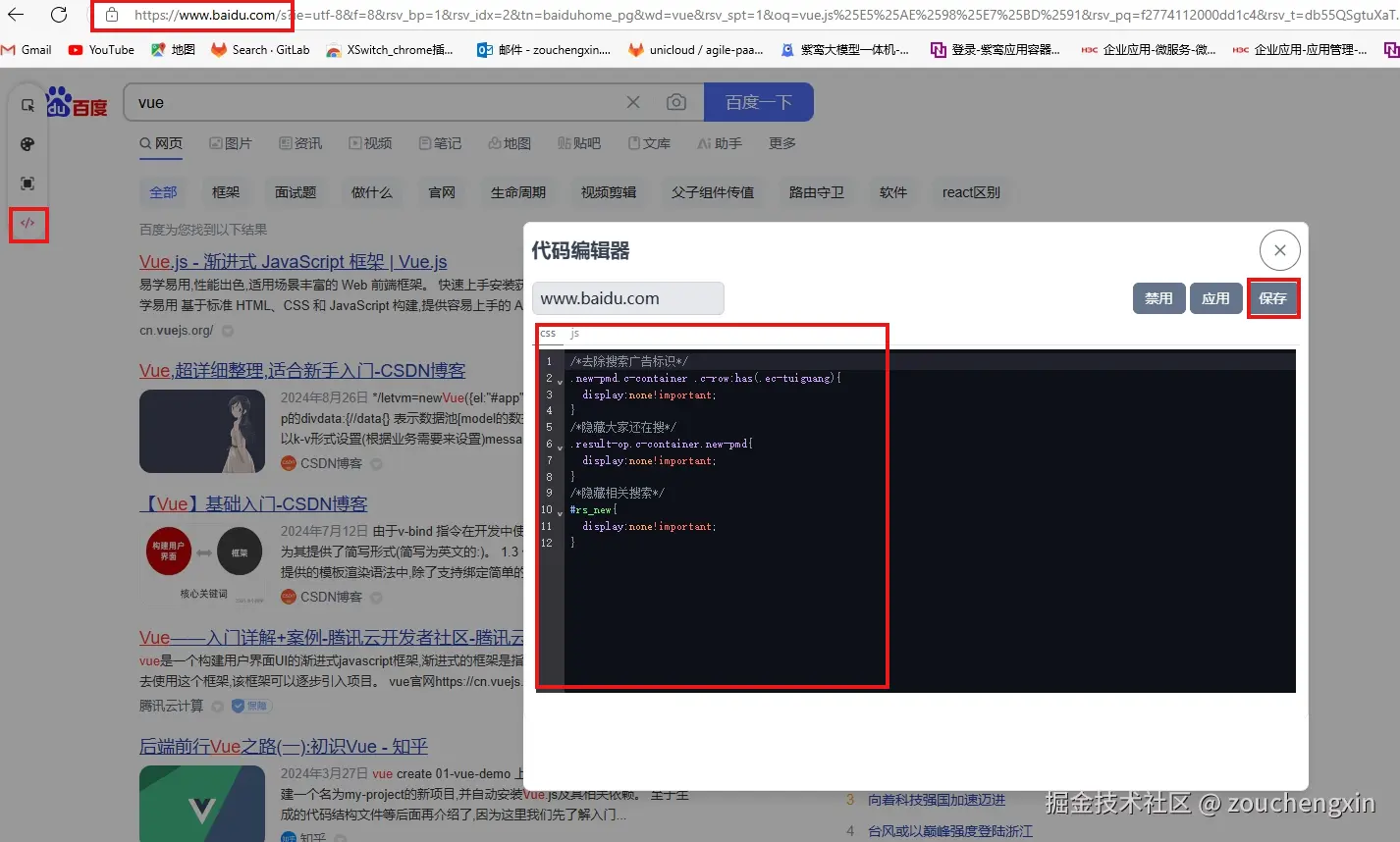This screenshot has height=842, width=1400.
Task: Open the Vue,超详细整理 CSDN博客 result
Action: click(302, 371)
